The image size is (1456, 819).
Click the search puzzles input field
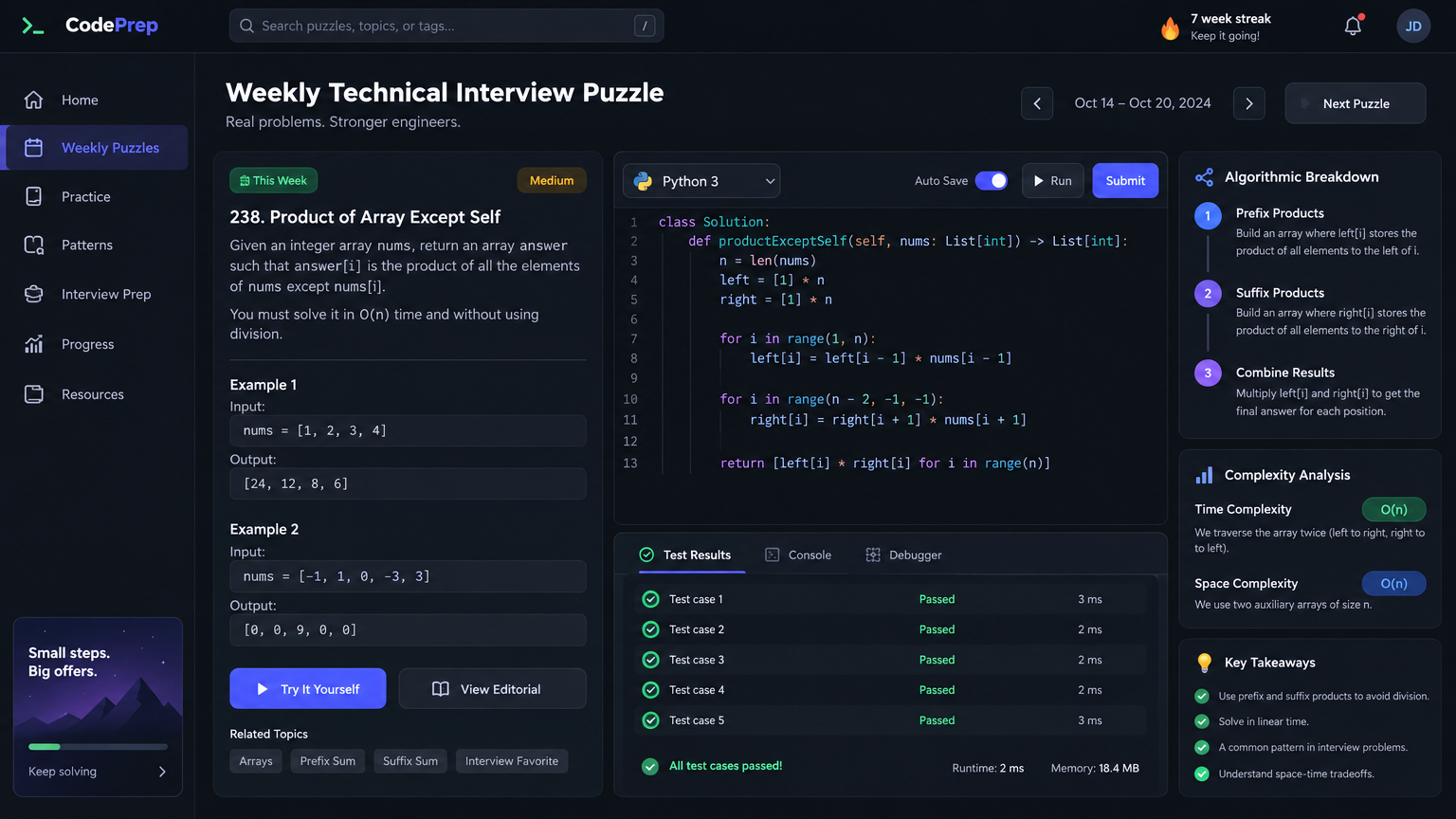coord(446,26)
